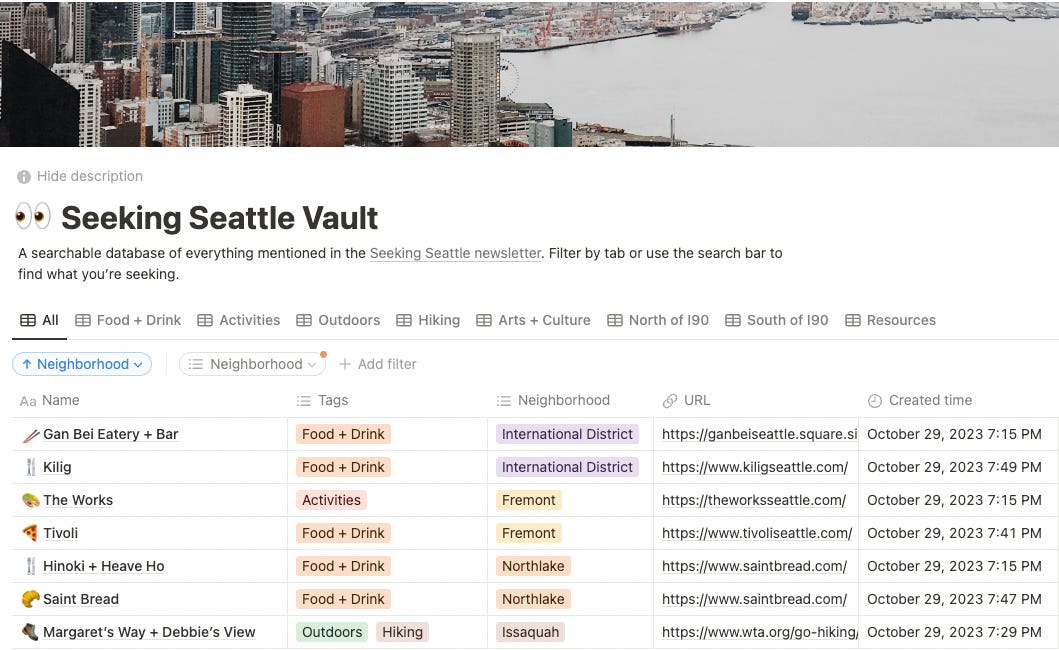Screen dimensions: 1059x650
Task: Click the list icon in the Tags header
Action: click(x=303, y=401)
